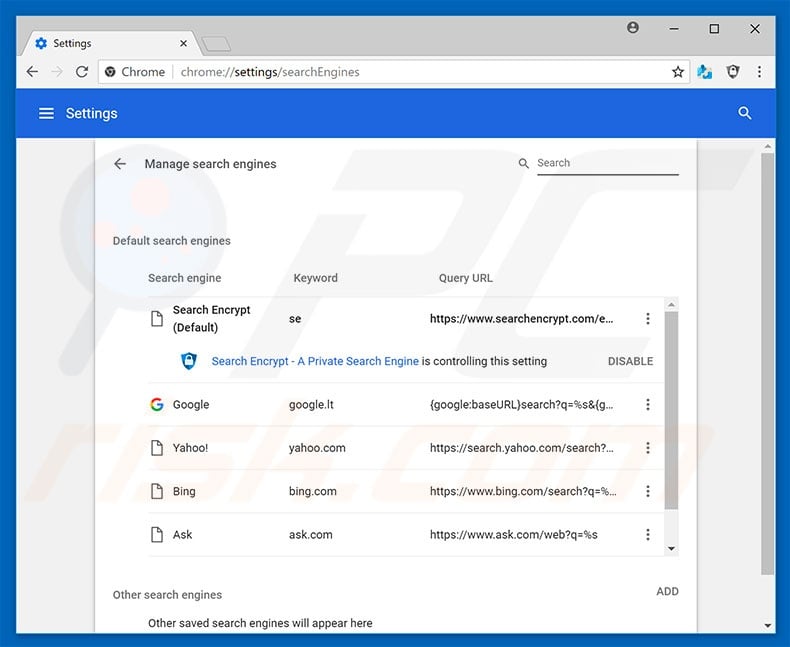This screenshot has width=790, height=647.
Task: Focus the search engines Search field
Action: tap(608, 163)
